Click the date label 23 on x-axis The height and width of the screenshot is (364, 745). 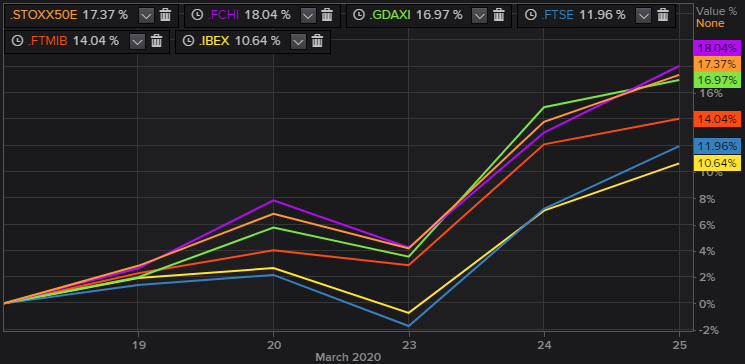tap(408, 345)
